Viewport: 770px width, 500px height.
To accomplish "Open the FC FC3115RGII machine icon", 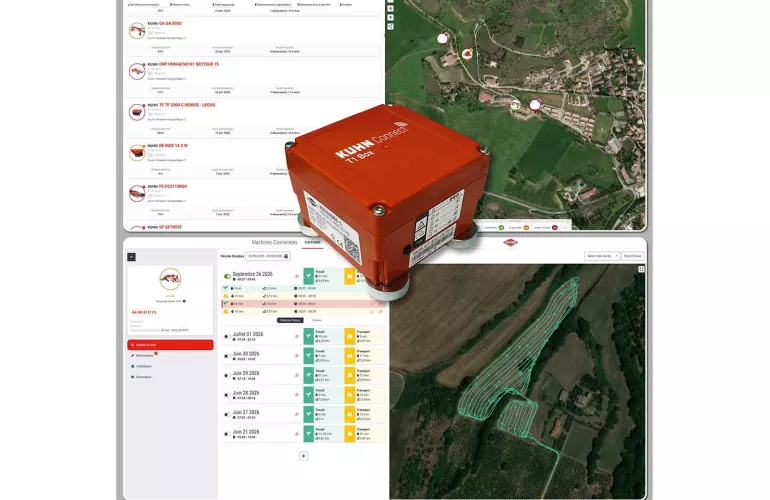I will [x=137, y=194].
